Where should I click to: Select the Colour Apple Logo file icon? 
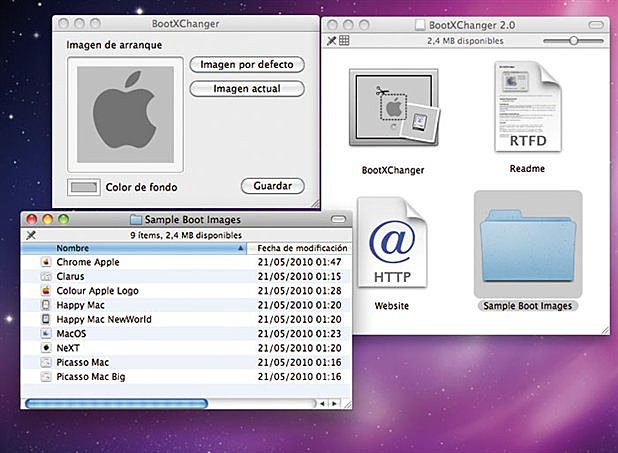click(46, 291)
